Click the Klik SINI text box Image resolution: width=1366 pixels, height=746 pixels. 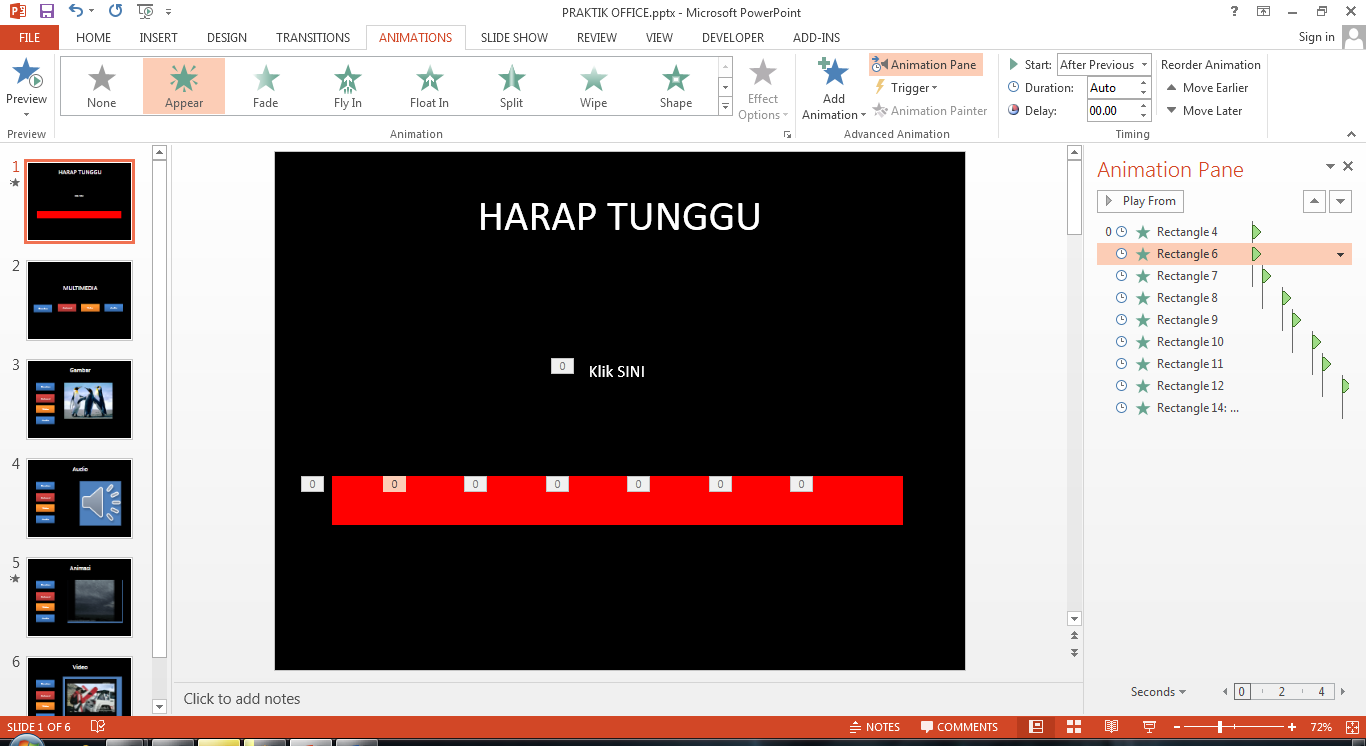point(617,371)
